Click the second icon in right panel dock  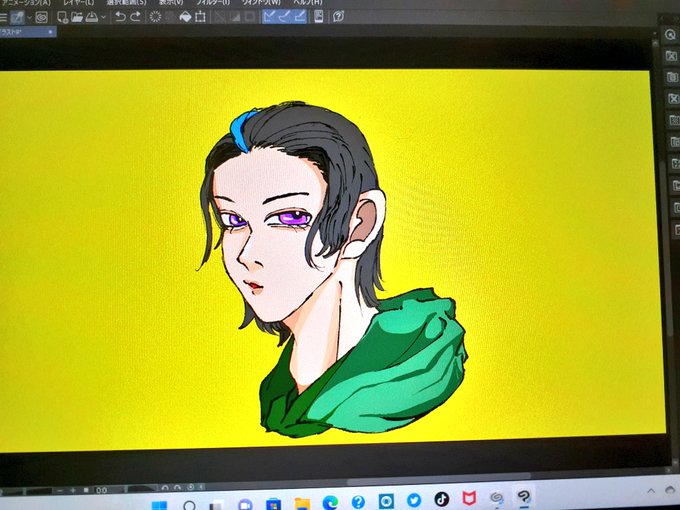(671, 56)
